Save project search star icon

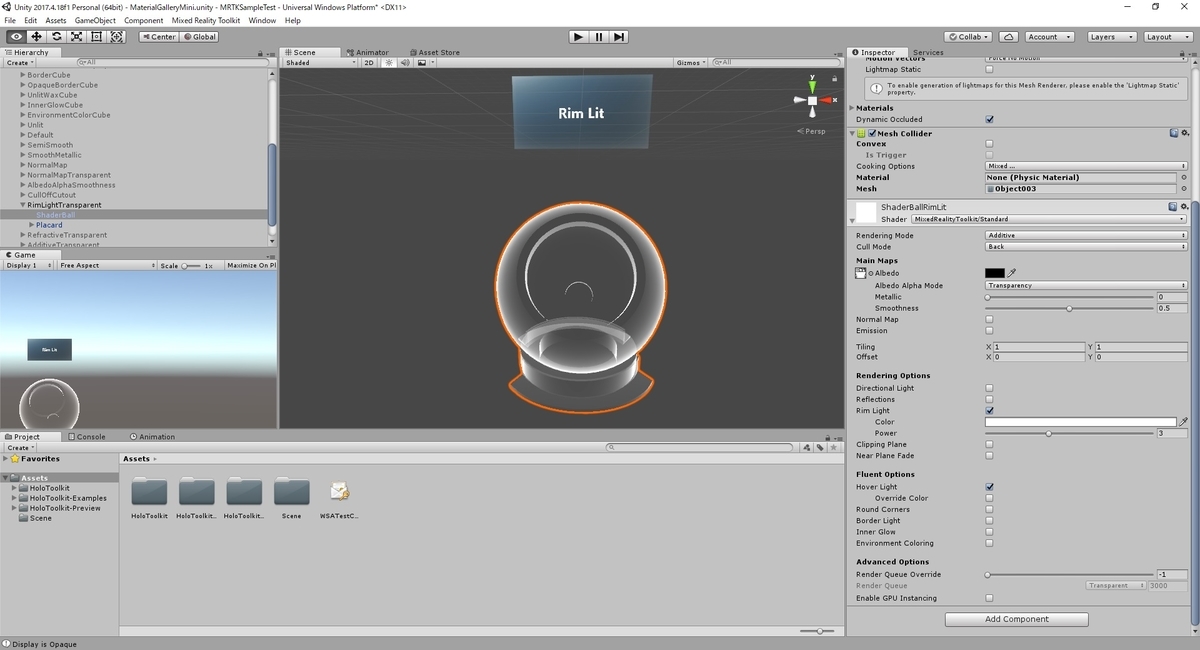tap(833, 448)
